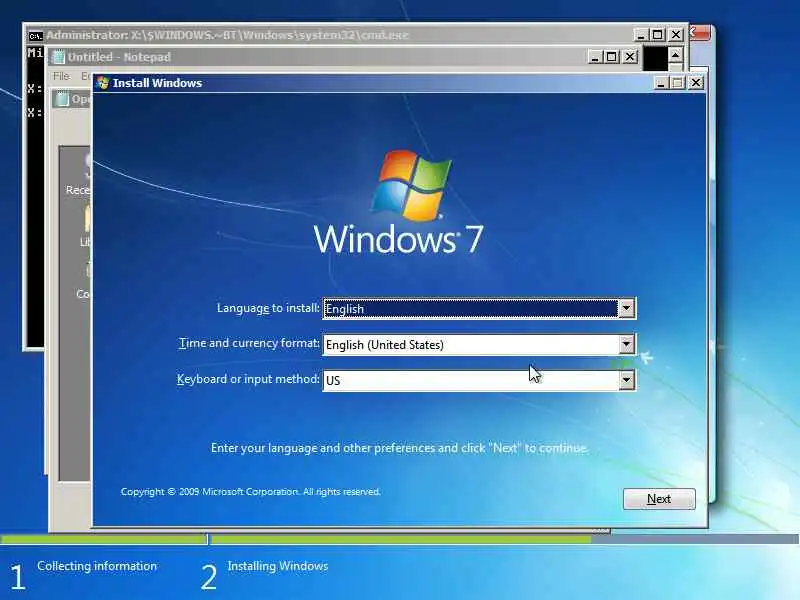Open the File menu in Notepad
The image size is (800, 600).
[61, 76]
